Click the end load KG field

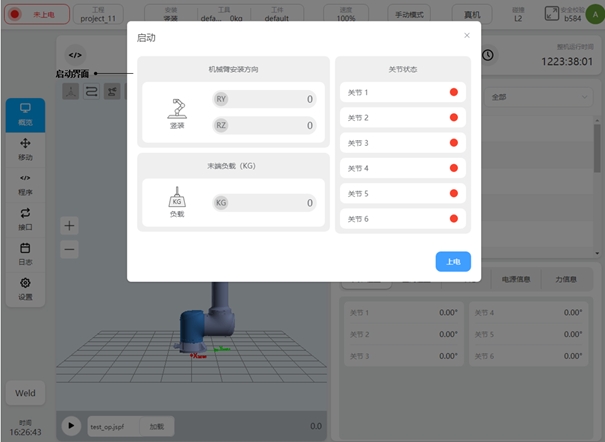coord(264,203)
